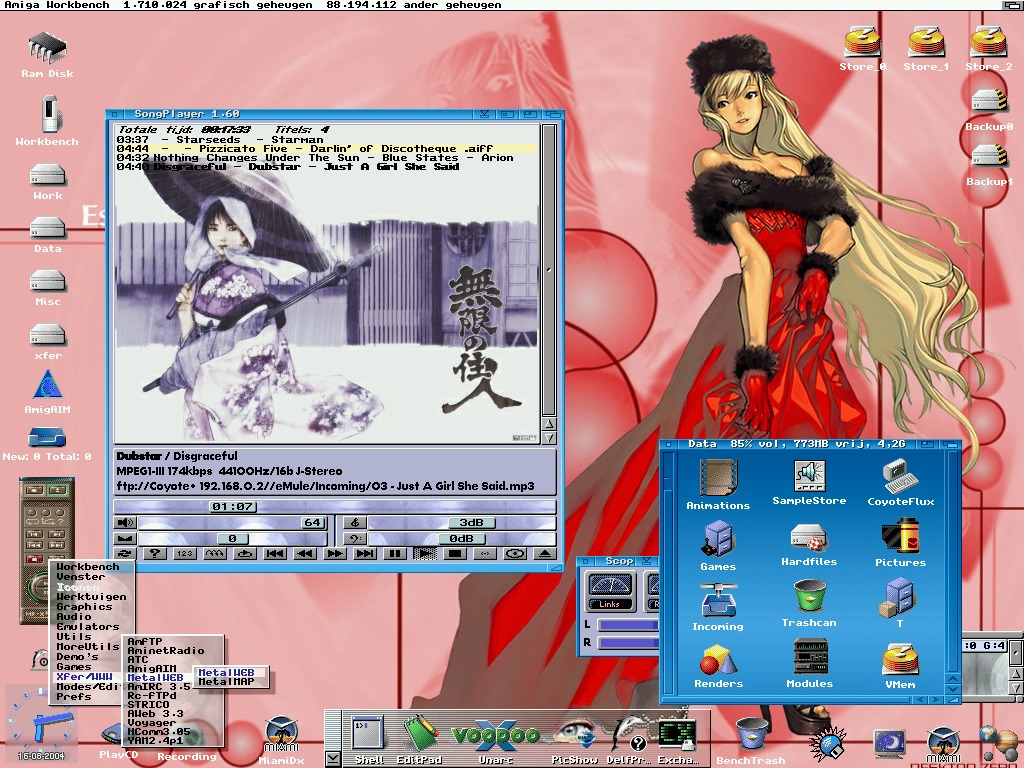Choose Emulators from the popup menu
The width and height of the screenshot is (1024, 768).
click(88, 627)
